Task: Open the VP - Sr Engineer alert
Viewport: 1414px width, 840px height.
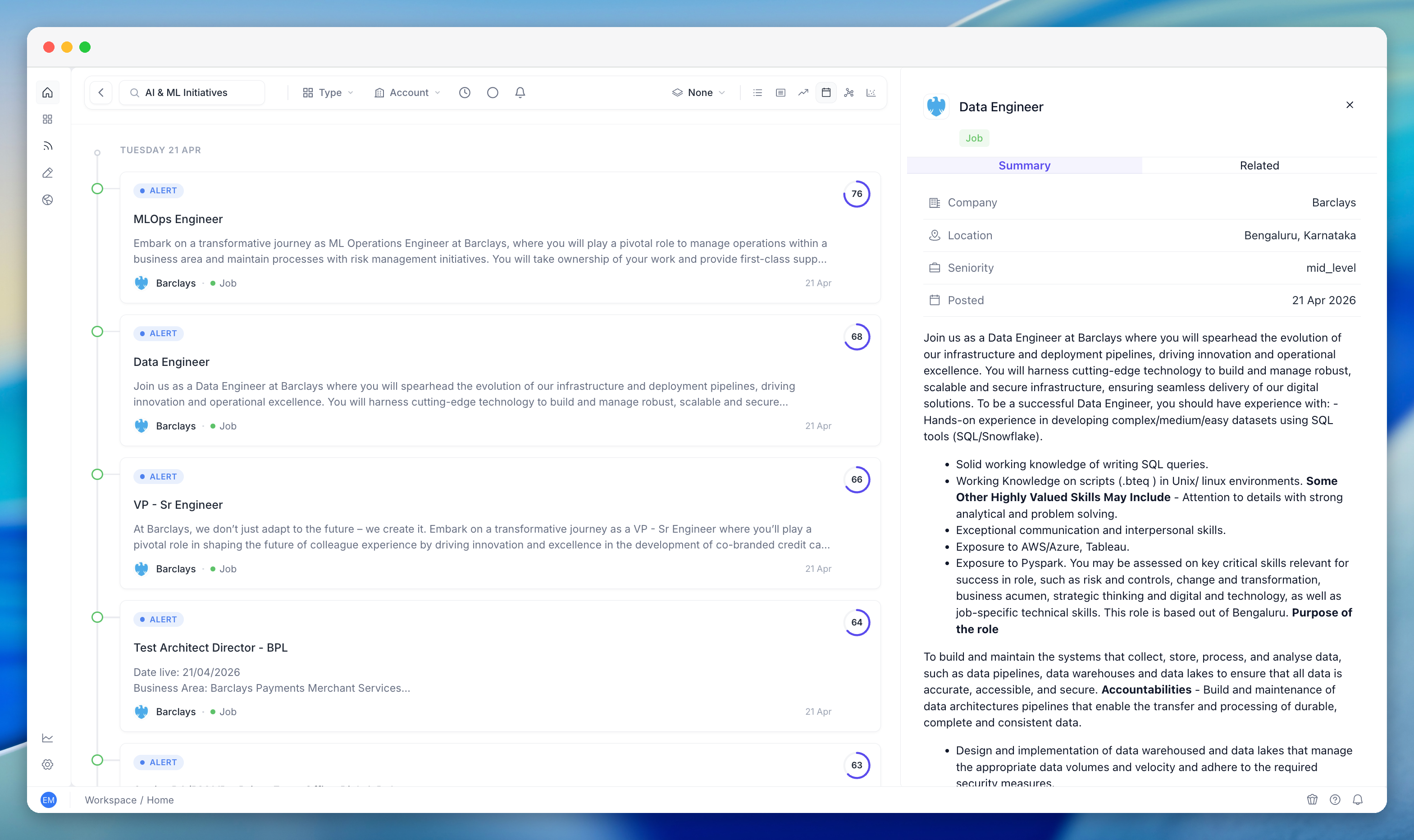Action: coord(178,504)
